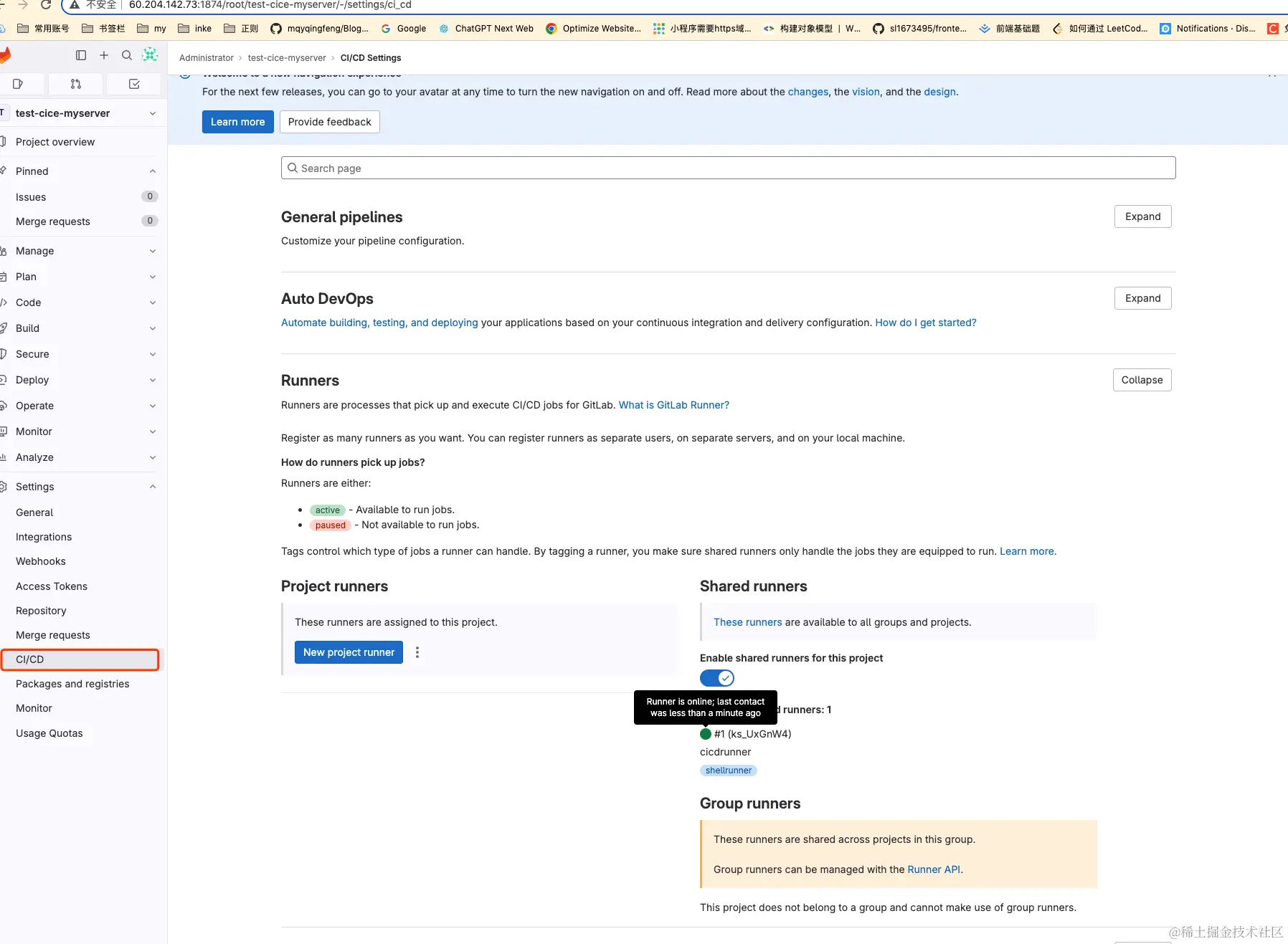Viewport: 1288px width, 944px height.
Task: Disable shared runners toggle for this project
Action: point(717,678)
